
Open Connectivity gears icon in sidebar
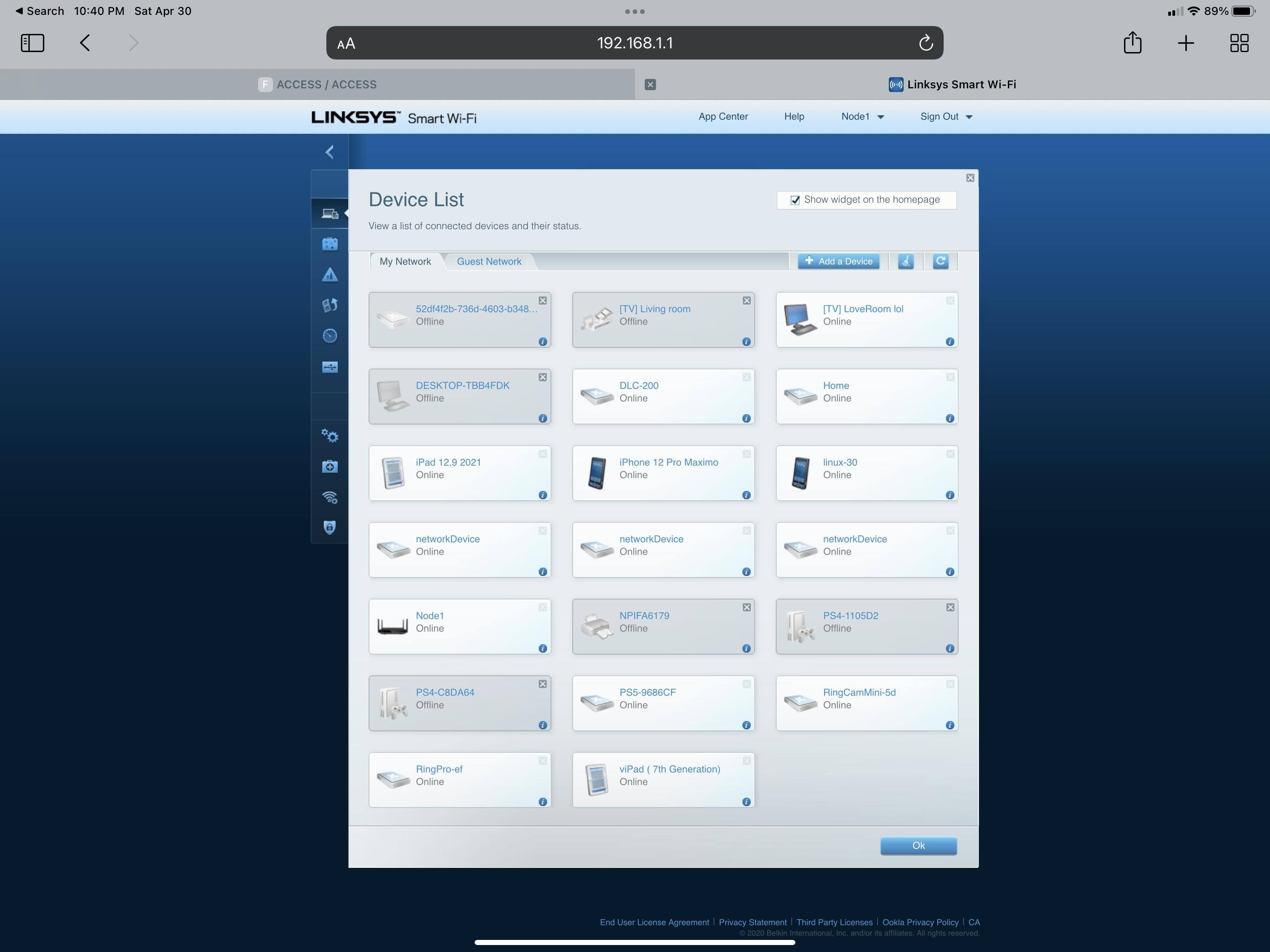point(330,436)
